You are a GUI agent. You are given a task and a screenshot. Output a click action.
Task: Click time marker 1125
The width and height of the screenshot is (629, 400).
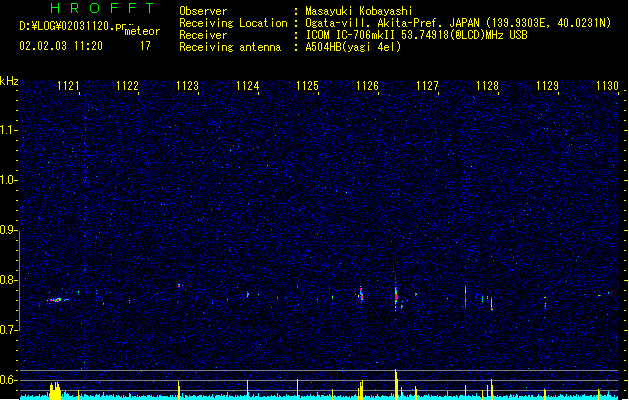[x=308, y=86]
